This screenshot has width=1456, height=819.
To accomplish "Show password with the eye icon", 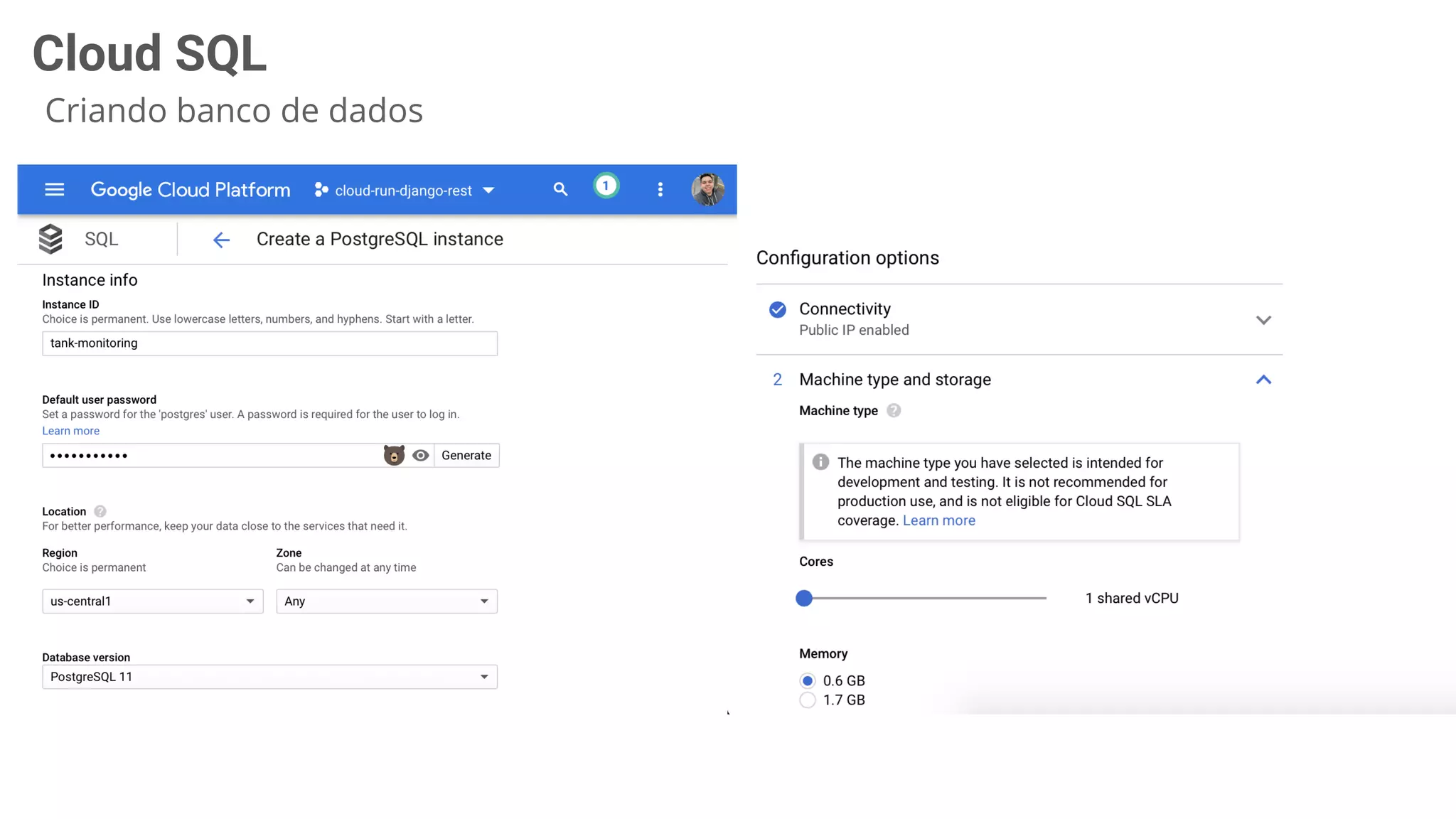I will (421, 456).
